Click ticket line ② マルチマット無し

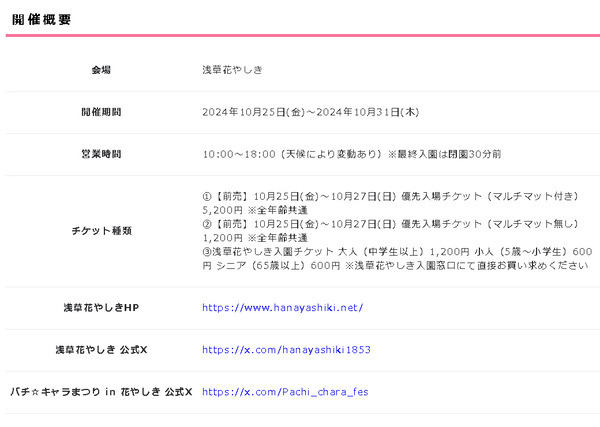(x=390, y=224)
